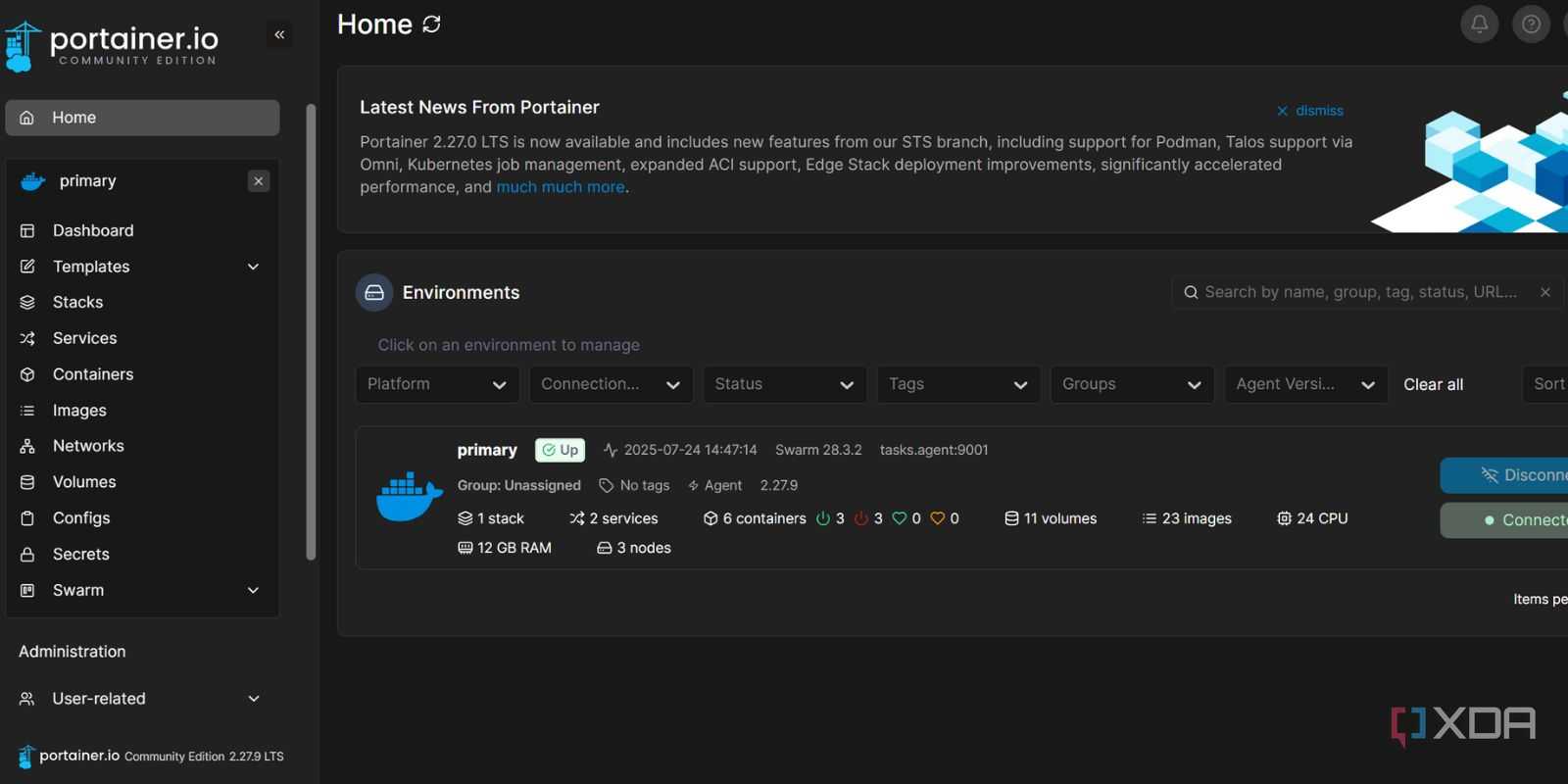1568x784 pixels.
Task: Dismiss the Latest News banner
Action: pos(1310,111)
